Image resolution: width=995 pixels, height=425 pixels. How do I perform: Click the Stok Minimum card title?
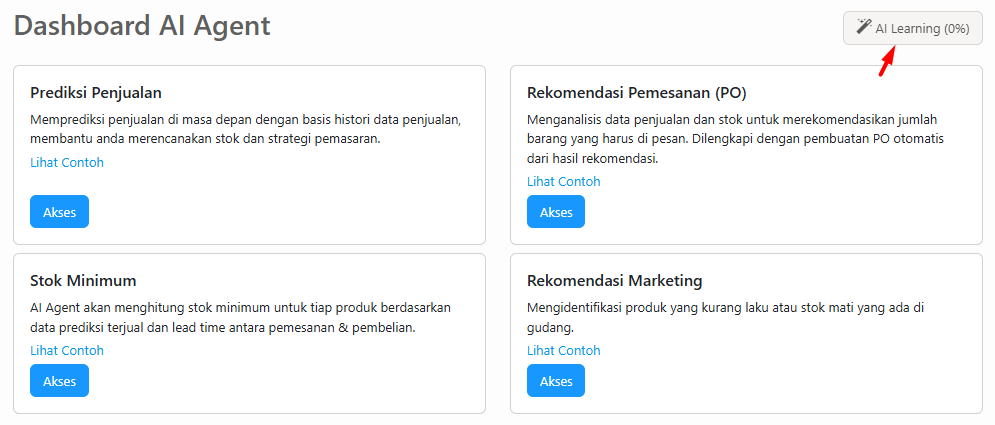[83, 280]
